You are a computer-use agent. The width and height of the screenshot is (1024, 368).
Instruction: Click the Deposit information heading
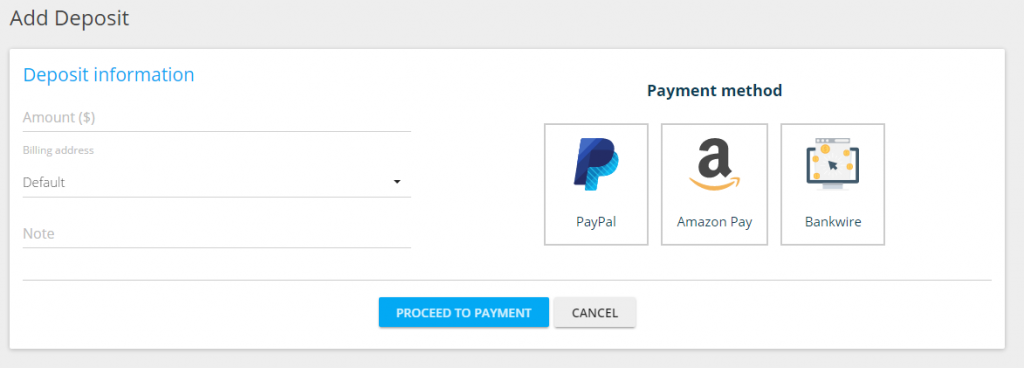click(x=108, y=75)
